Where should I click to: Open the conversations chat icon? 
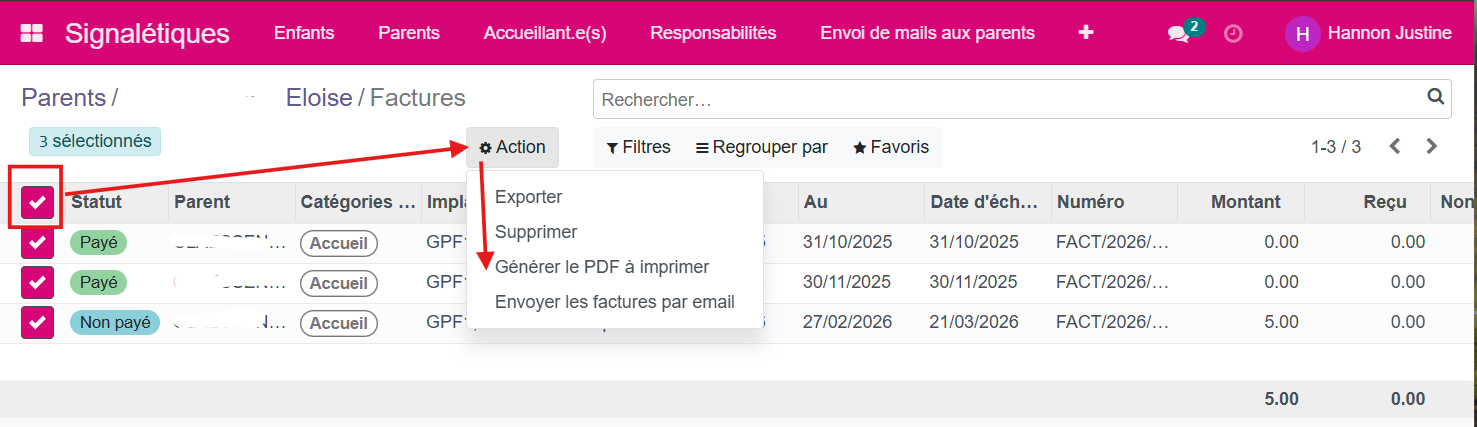click(1178, 34)
